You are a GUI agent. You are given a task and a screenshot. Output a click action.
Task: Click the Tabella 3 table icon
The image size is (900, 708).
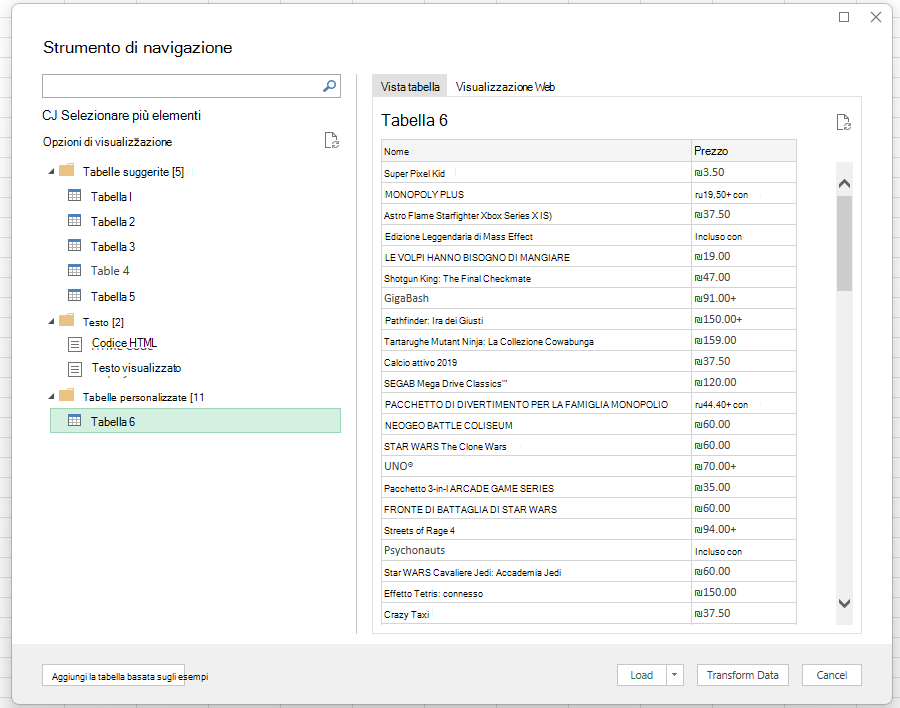pos(75,246)
